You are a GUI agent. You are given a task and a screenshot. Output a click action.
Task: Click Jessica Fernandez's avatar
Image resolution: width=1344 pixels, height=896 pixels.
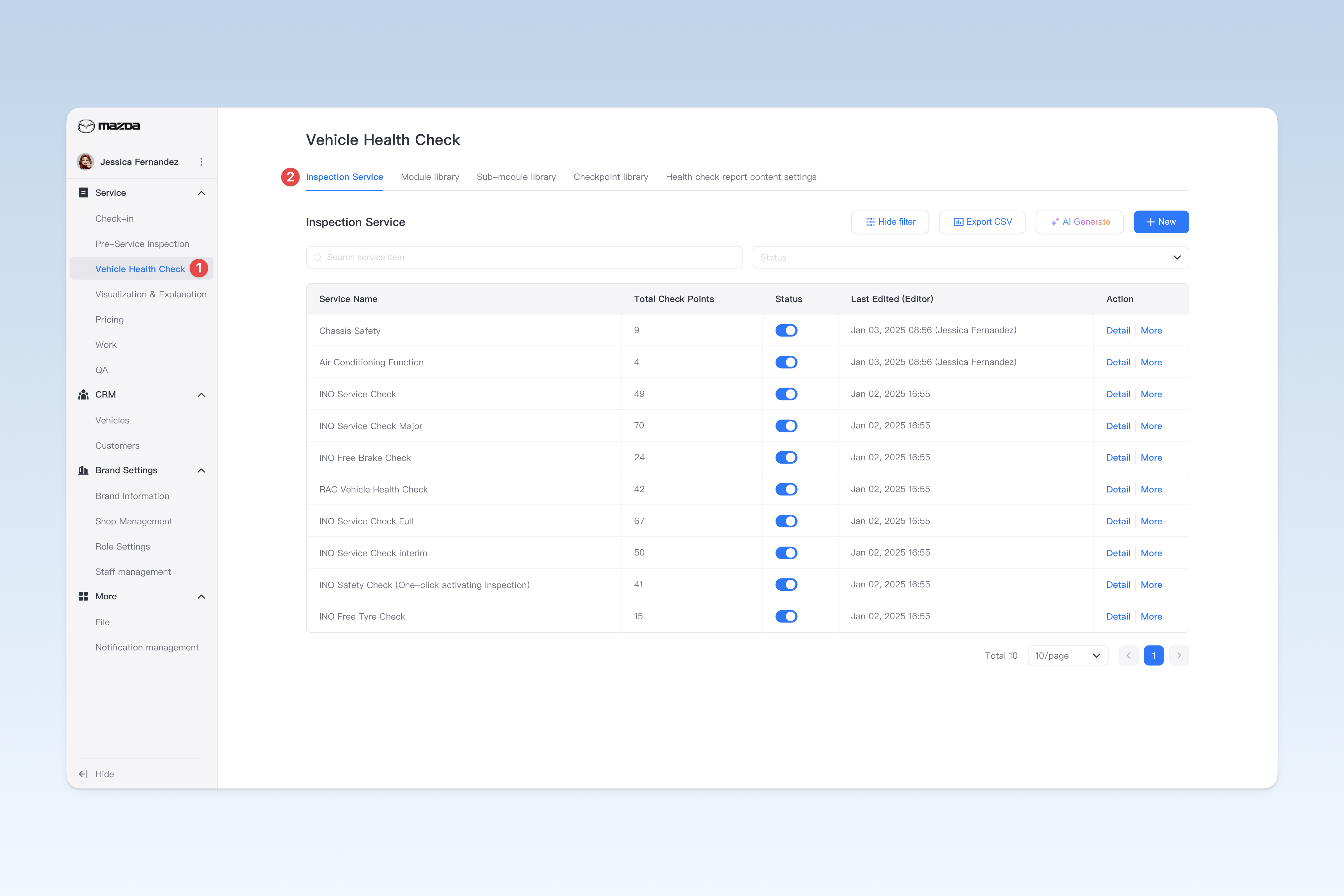[x=86, y=162]
